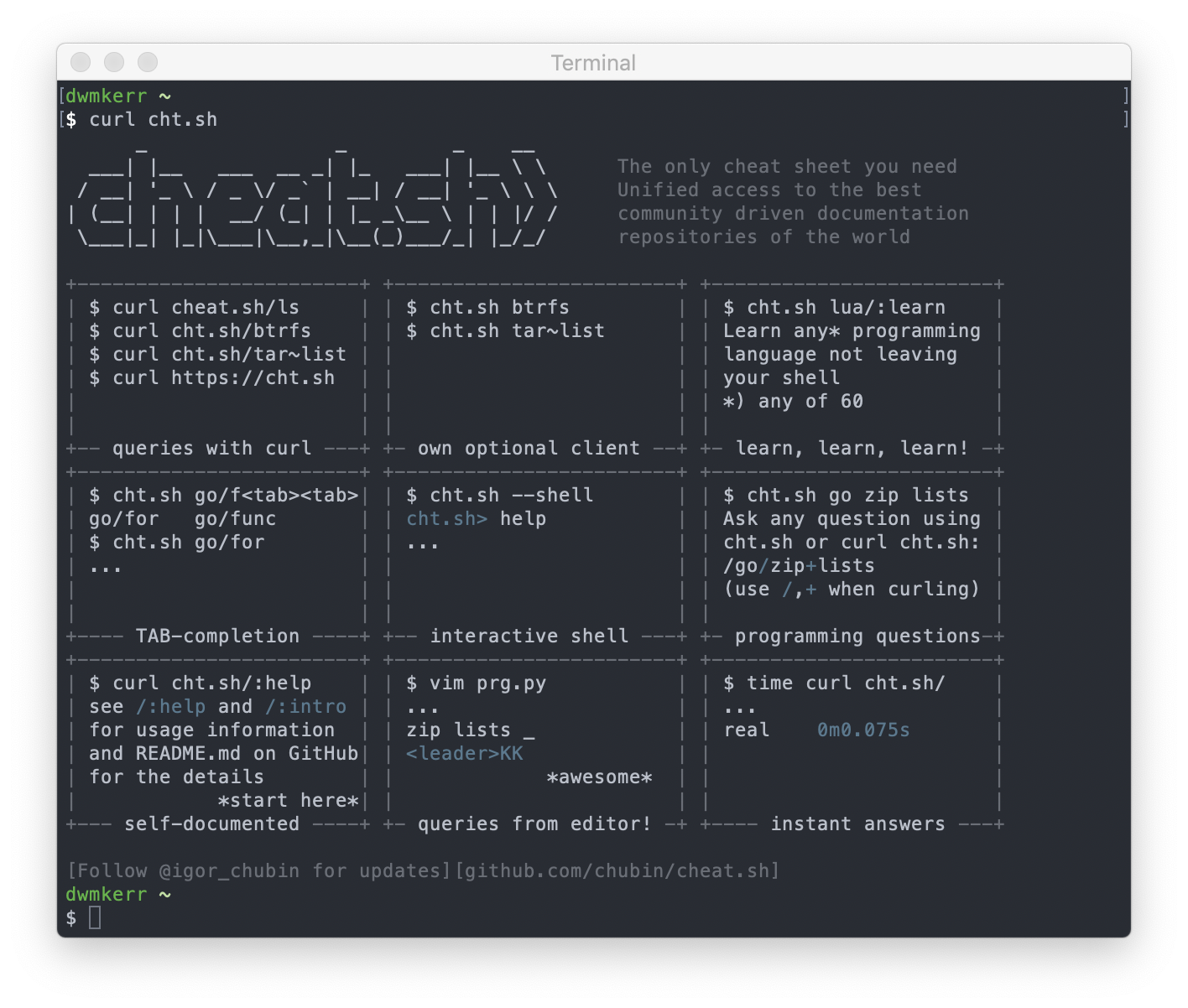Click "The only cheat sheet you need" text
1188x1008 pixels.
[x=787, y=166]
